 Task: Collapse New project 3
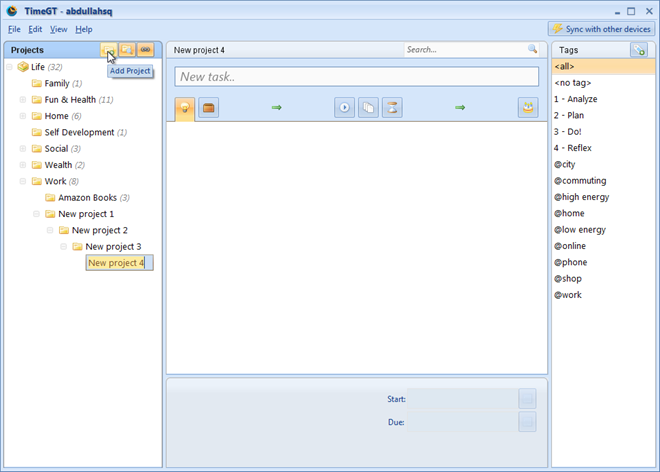[63, 247]
